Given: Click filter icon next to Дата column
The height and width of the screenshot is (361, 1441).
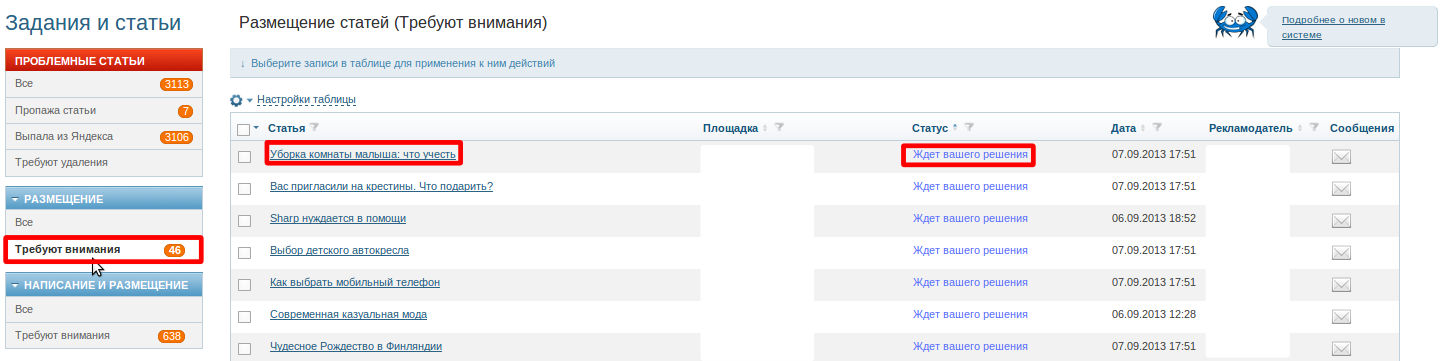Looking at the screenshot, I should [x=1157, y=128].
